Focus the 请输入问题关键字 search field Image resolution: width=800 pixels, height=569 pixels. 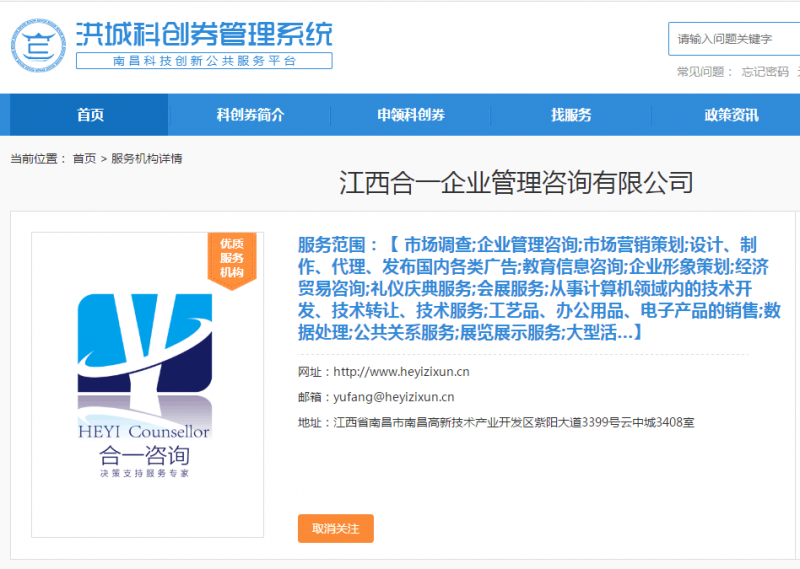point(734,39)
